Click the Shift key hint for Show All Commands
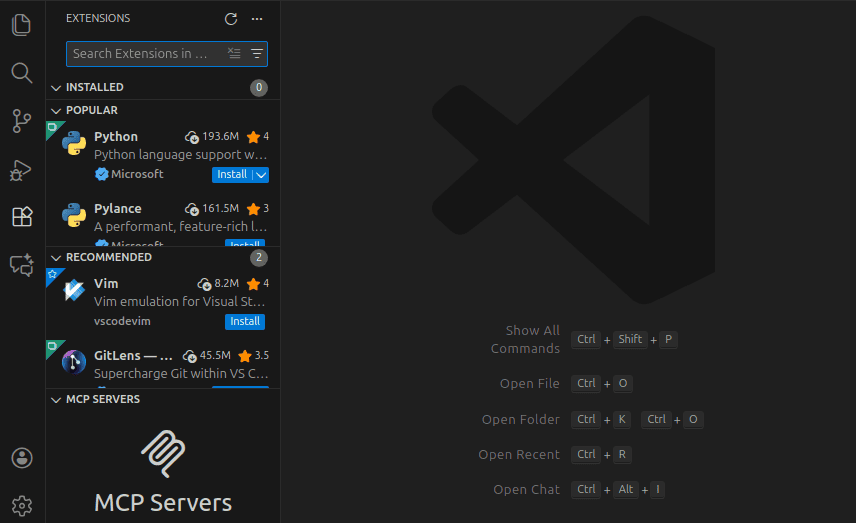Image resolution: width=856 pixels, height=523 pixels. click(x=630, y=340)
